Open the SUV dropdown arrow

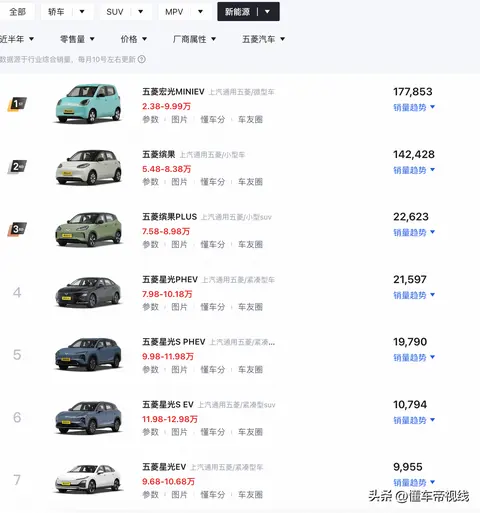(x=141, y=12)
